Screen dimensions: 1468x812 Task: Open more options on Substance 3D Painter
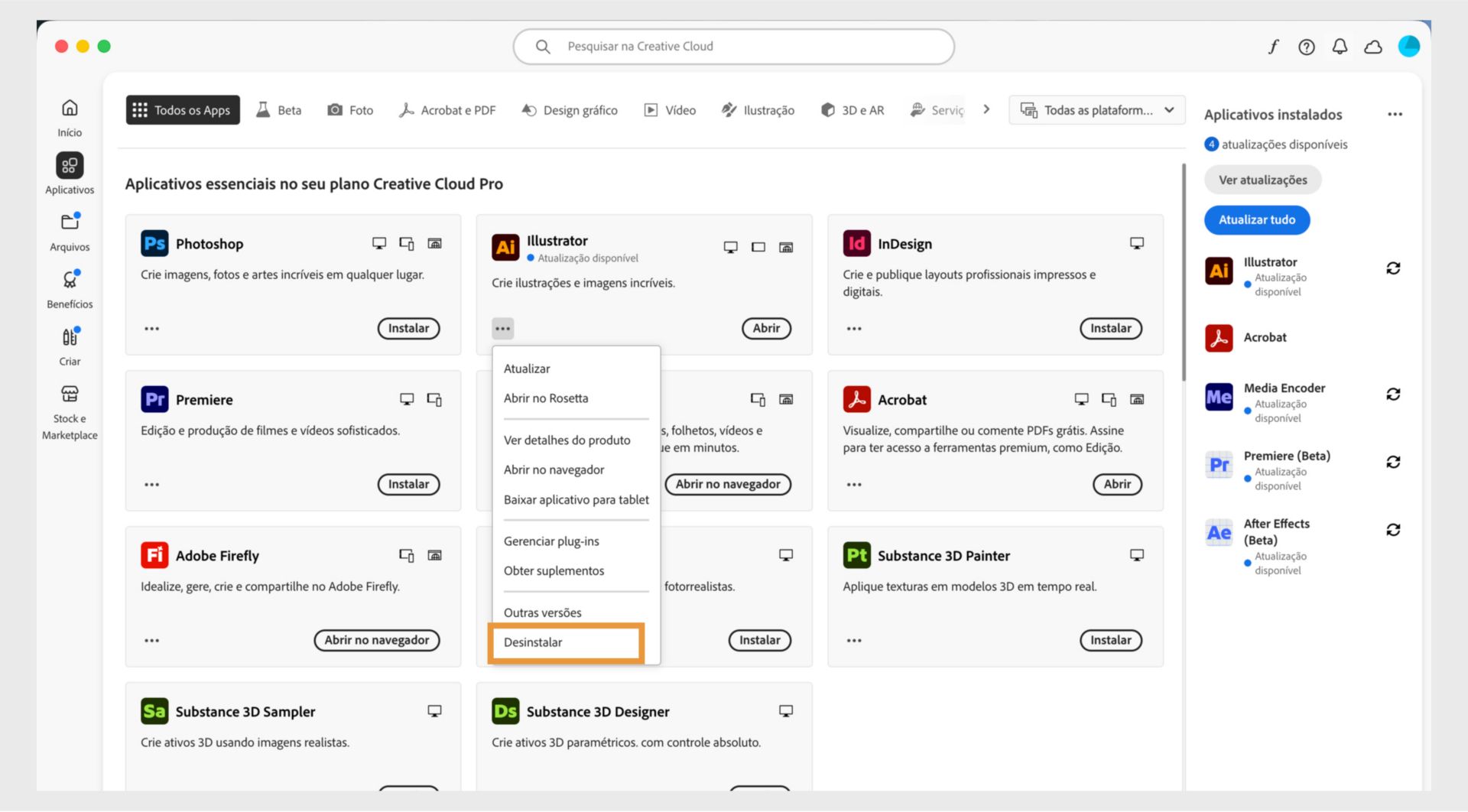click(x=854, y=641)
